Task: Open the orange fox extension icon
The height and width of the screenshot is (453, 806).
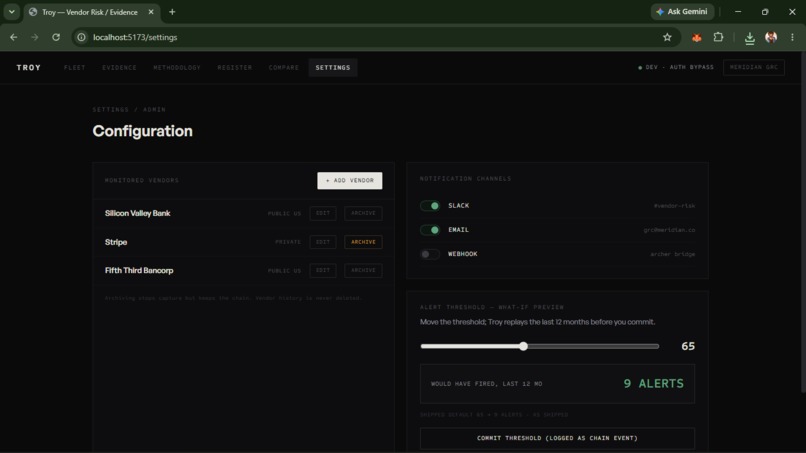Action: (x=697, y=37)
